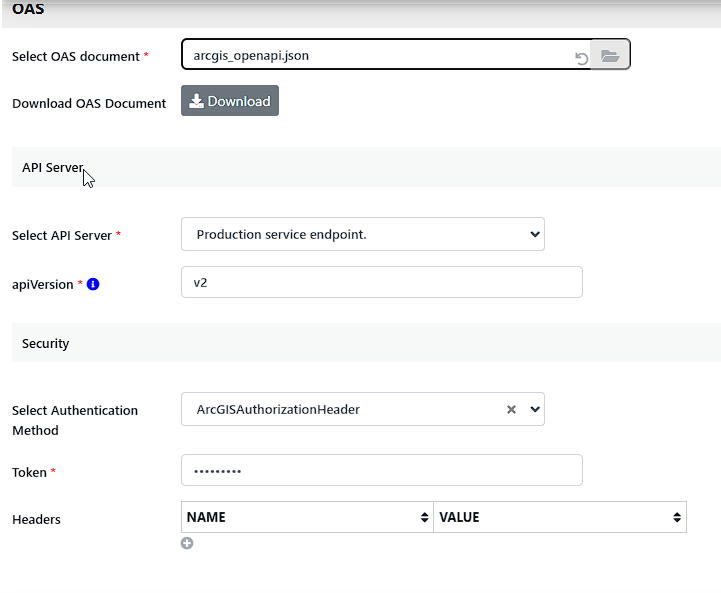Open the folder browse icon for OAS document
721x593 pixels.
click(x=610, y=56)
